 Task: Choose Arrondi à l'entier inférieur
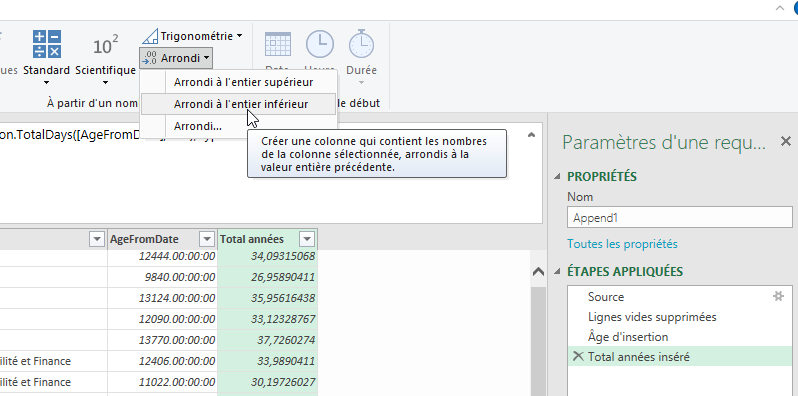[238, 104]
